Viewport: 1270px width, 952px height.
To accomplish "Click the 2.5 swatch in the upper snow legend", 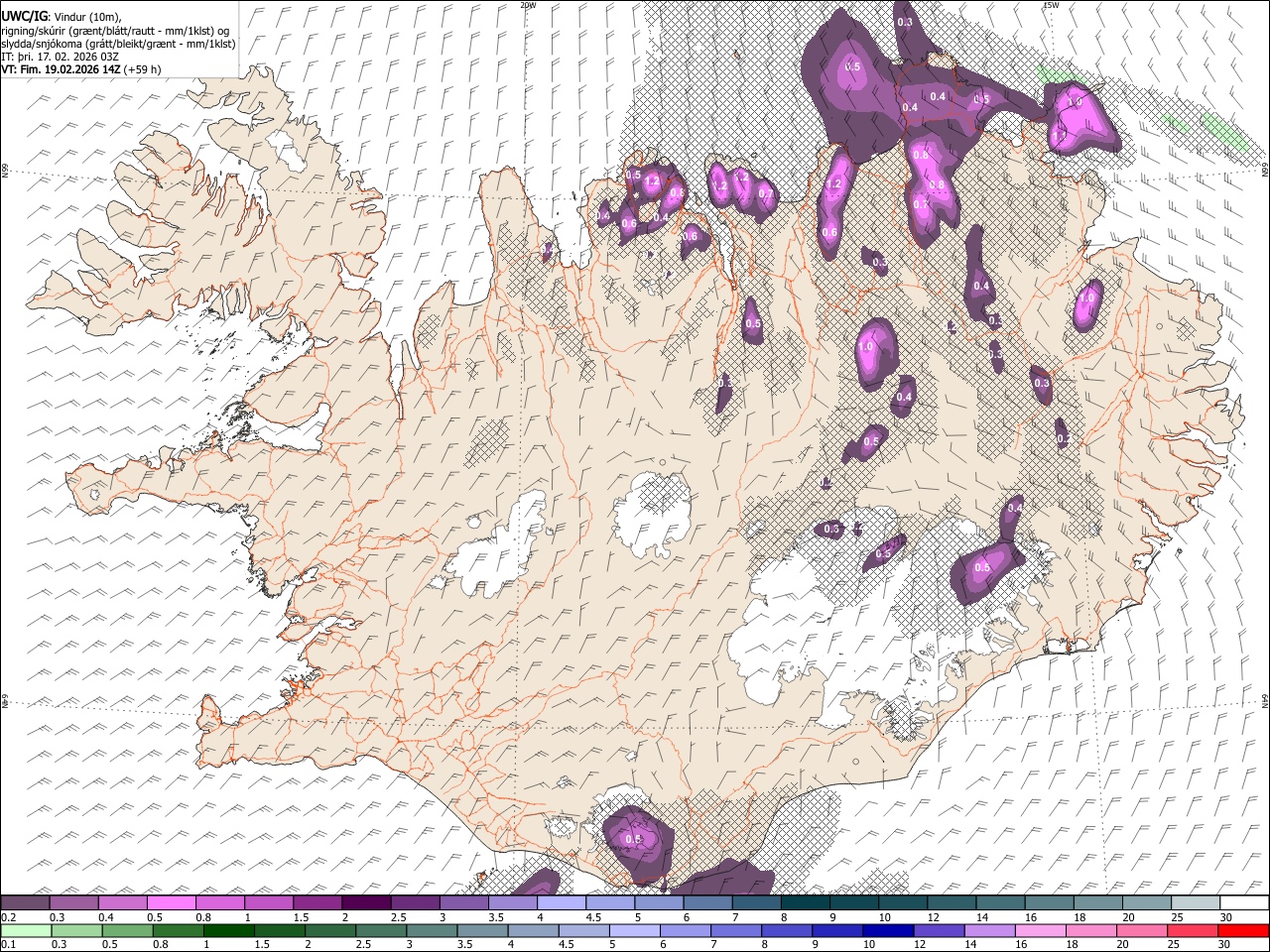I will tap(415, 902).
